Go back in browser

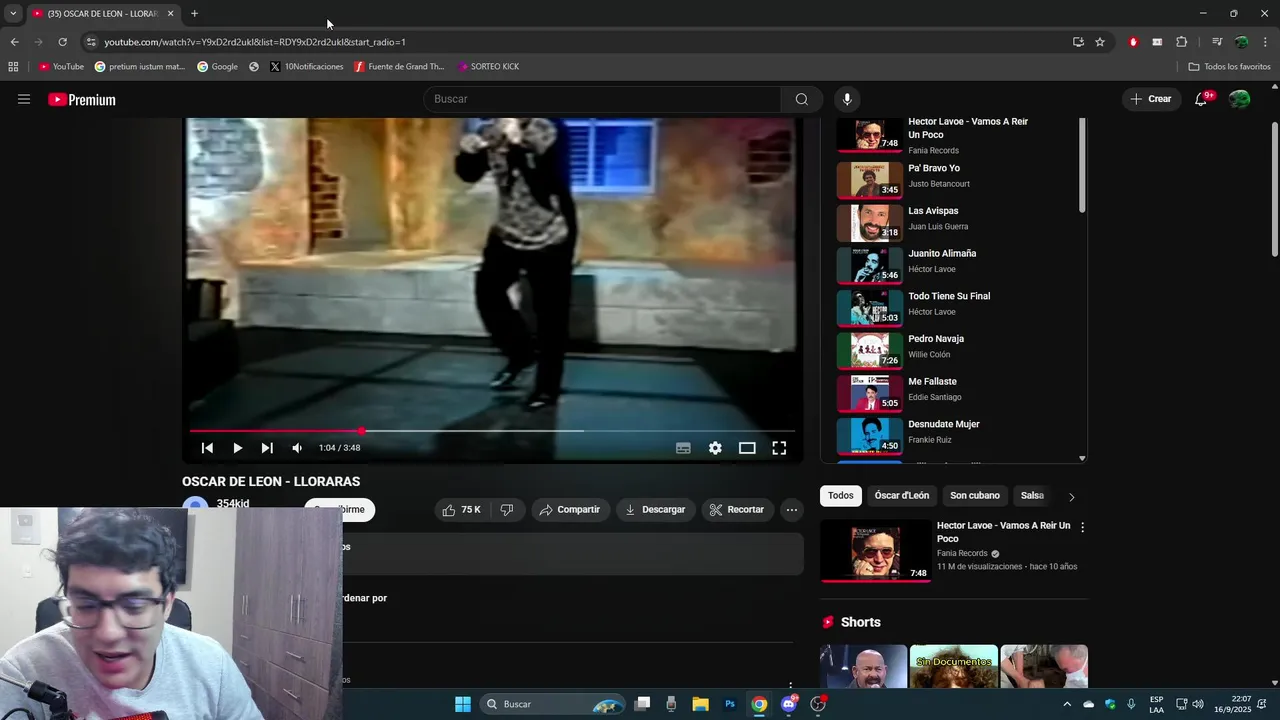(x=14, y=42)
